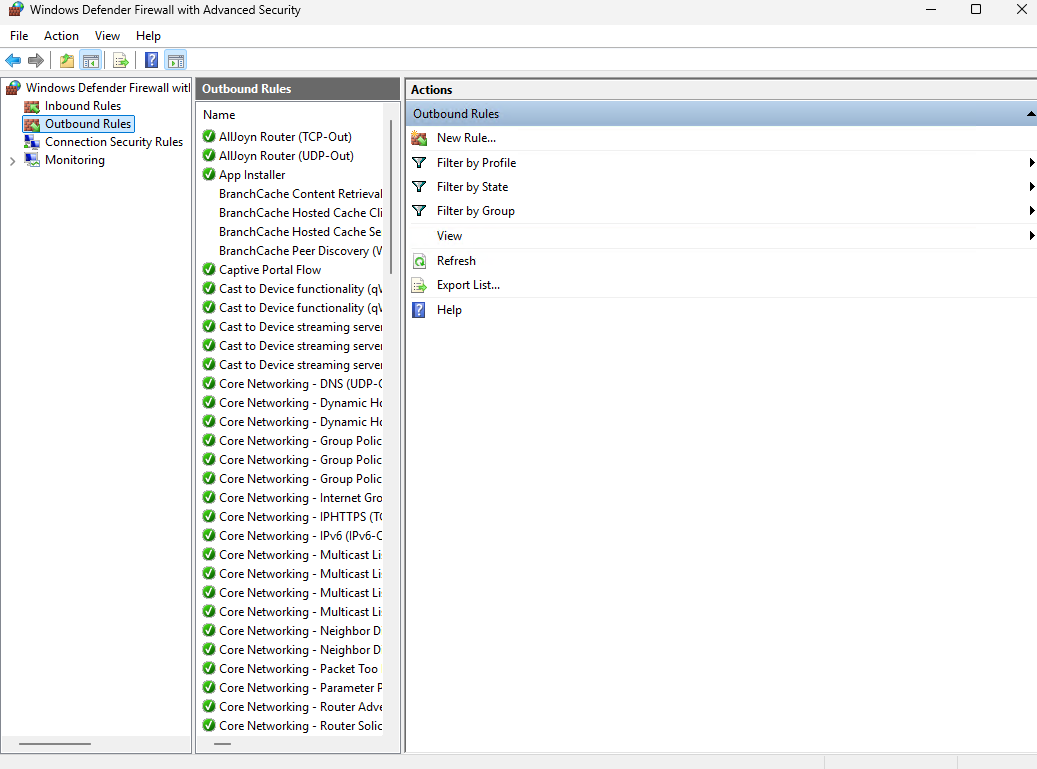This screenshot has width=1037, height=769.
Task: Open the Help menu in menu bar
Action: [x=148, y=36]
